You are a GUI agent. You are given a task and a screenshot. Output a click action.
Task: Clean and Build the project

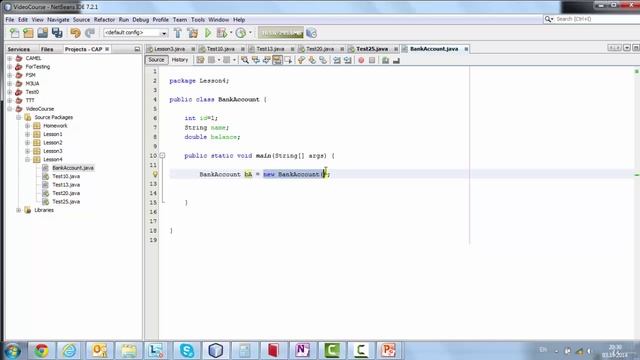(193, 33)
